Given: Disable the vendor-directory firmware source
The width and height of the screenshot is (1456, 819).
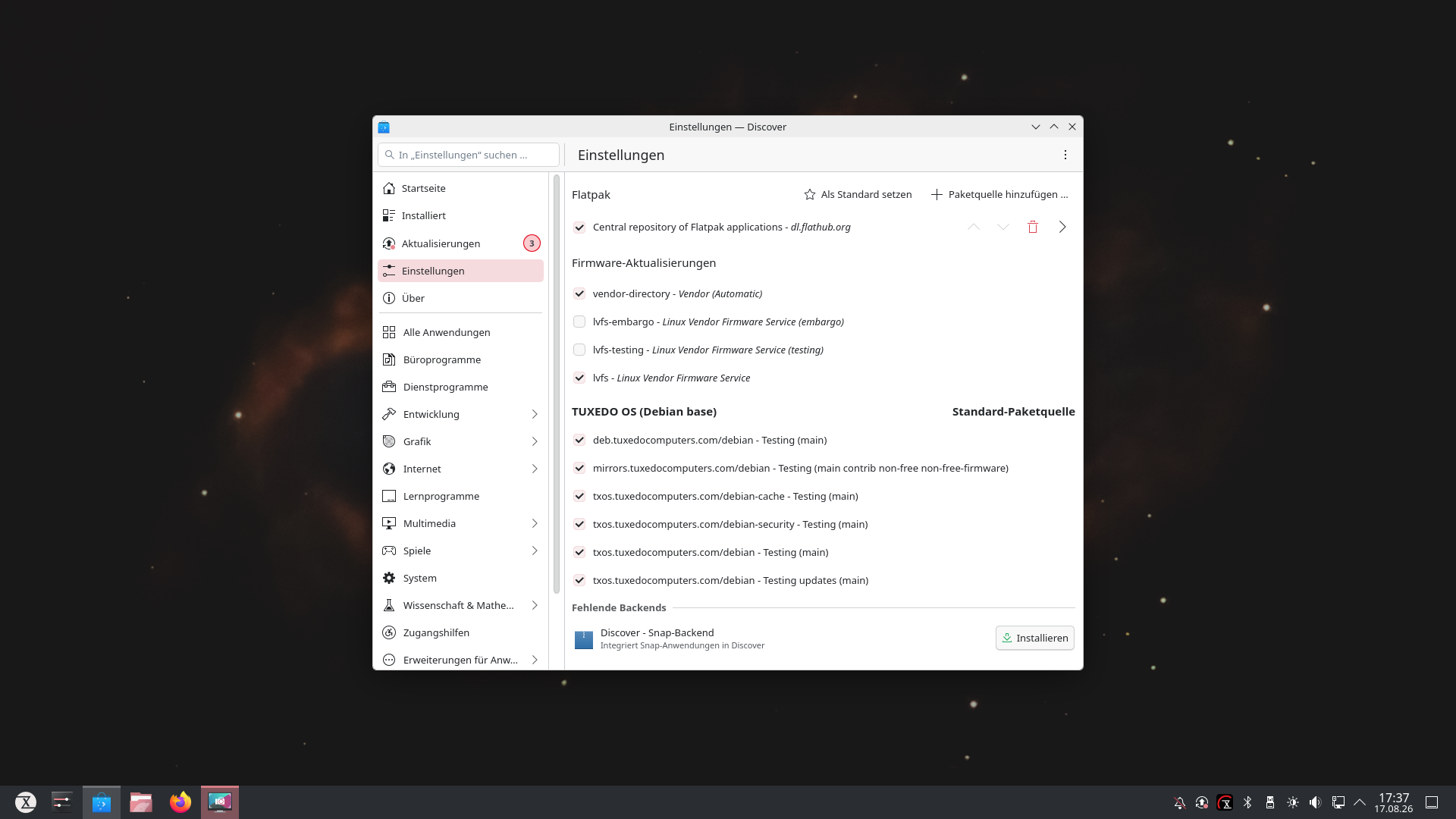Looking at the screenshot, I should pyautogui.click(x=579, y=294).
